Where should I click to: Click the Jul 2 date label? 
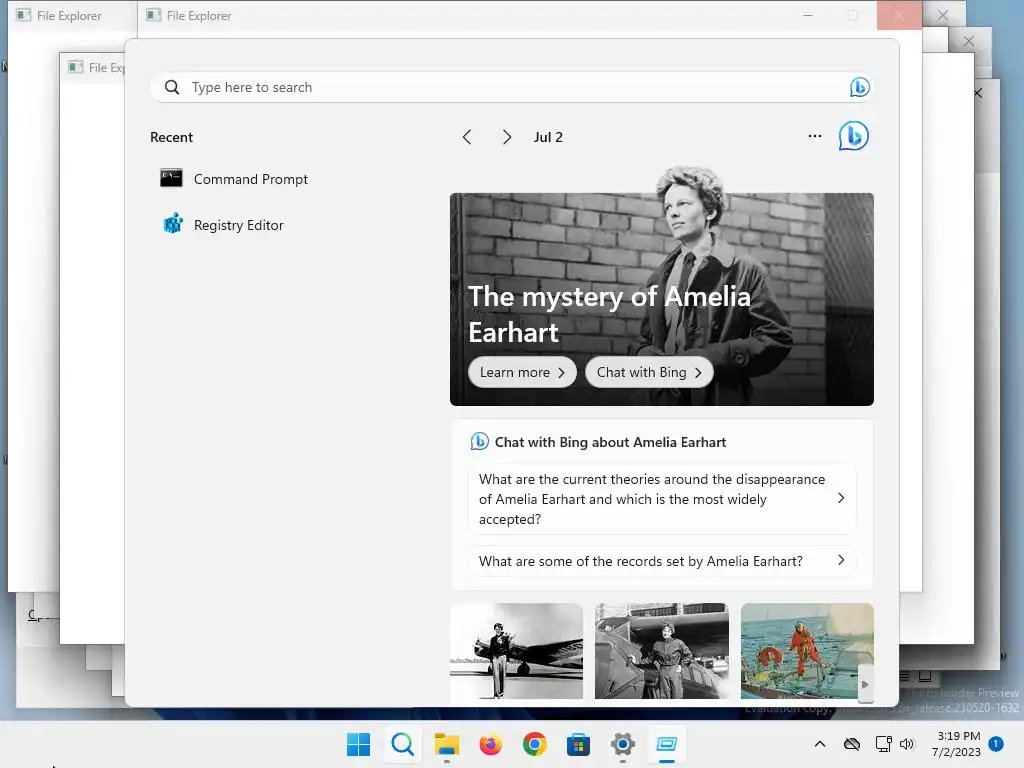(548, 137)
